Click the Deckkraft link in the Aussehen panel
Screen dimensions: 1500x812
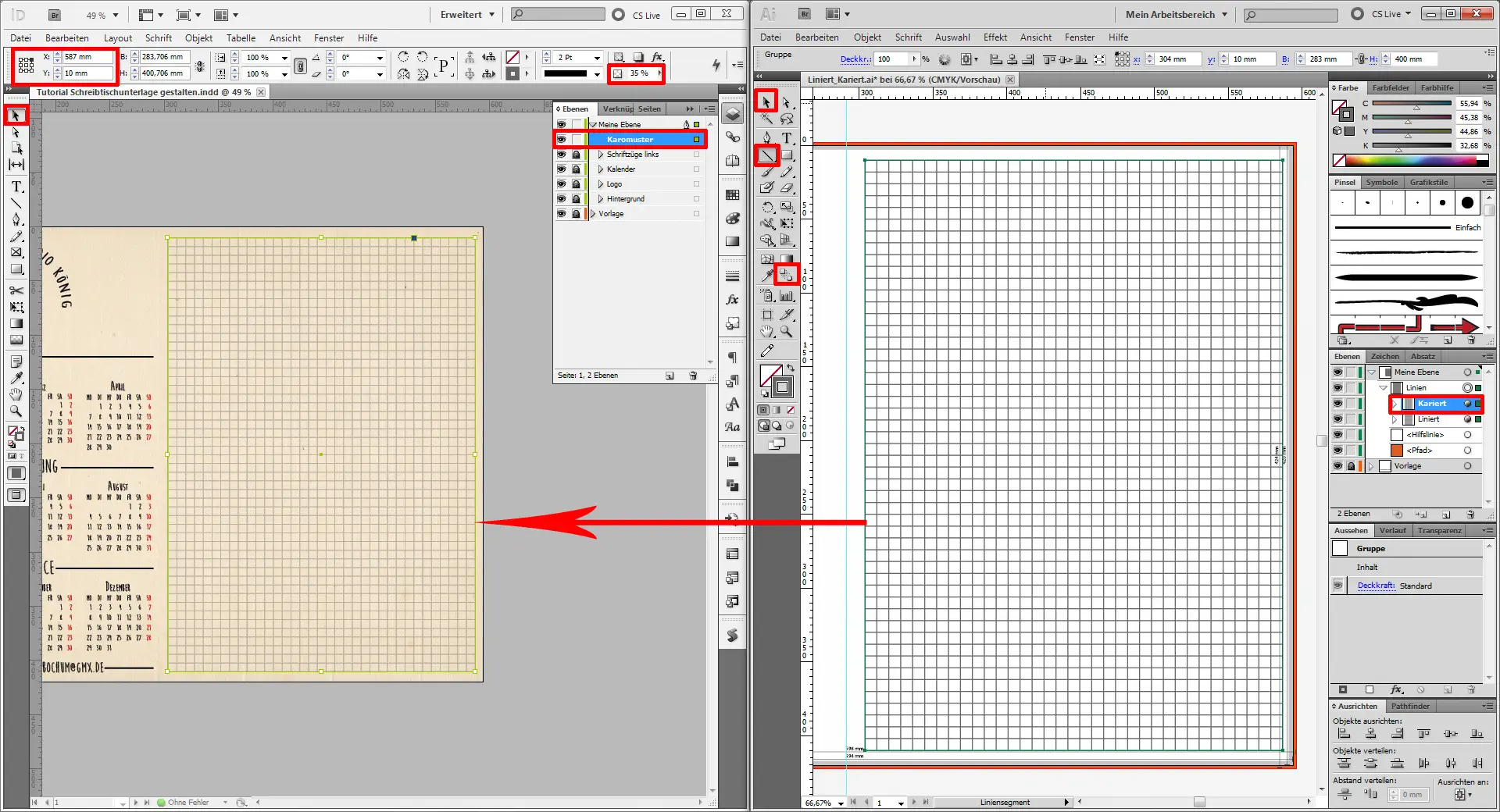coord(1377,586)
